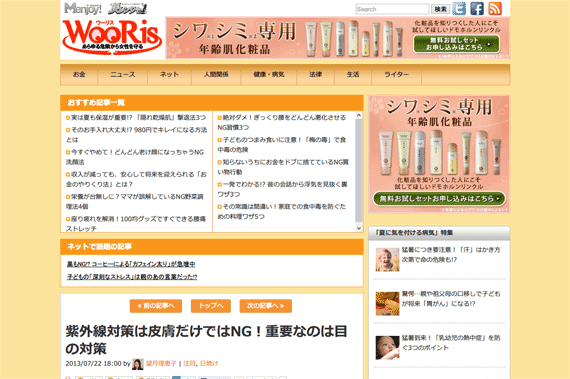Open article 今すぐやめて！どんどん老け顔になっちゃうNG洗顔法
This screenshot has width=570, height=379.
point(135,157)
